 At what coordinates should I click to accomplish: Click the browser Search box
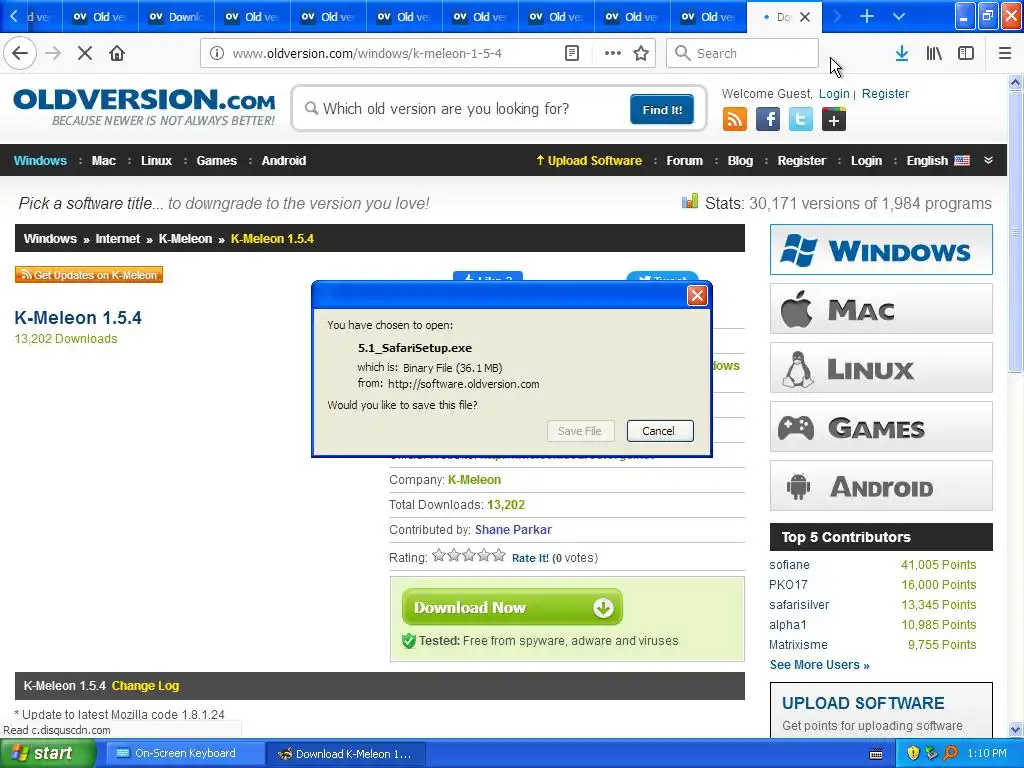click(x=743, y=53)
